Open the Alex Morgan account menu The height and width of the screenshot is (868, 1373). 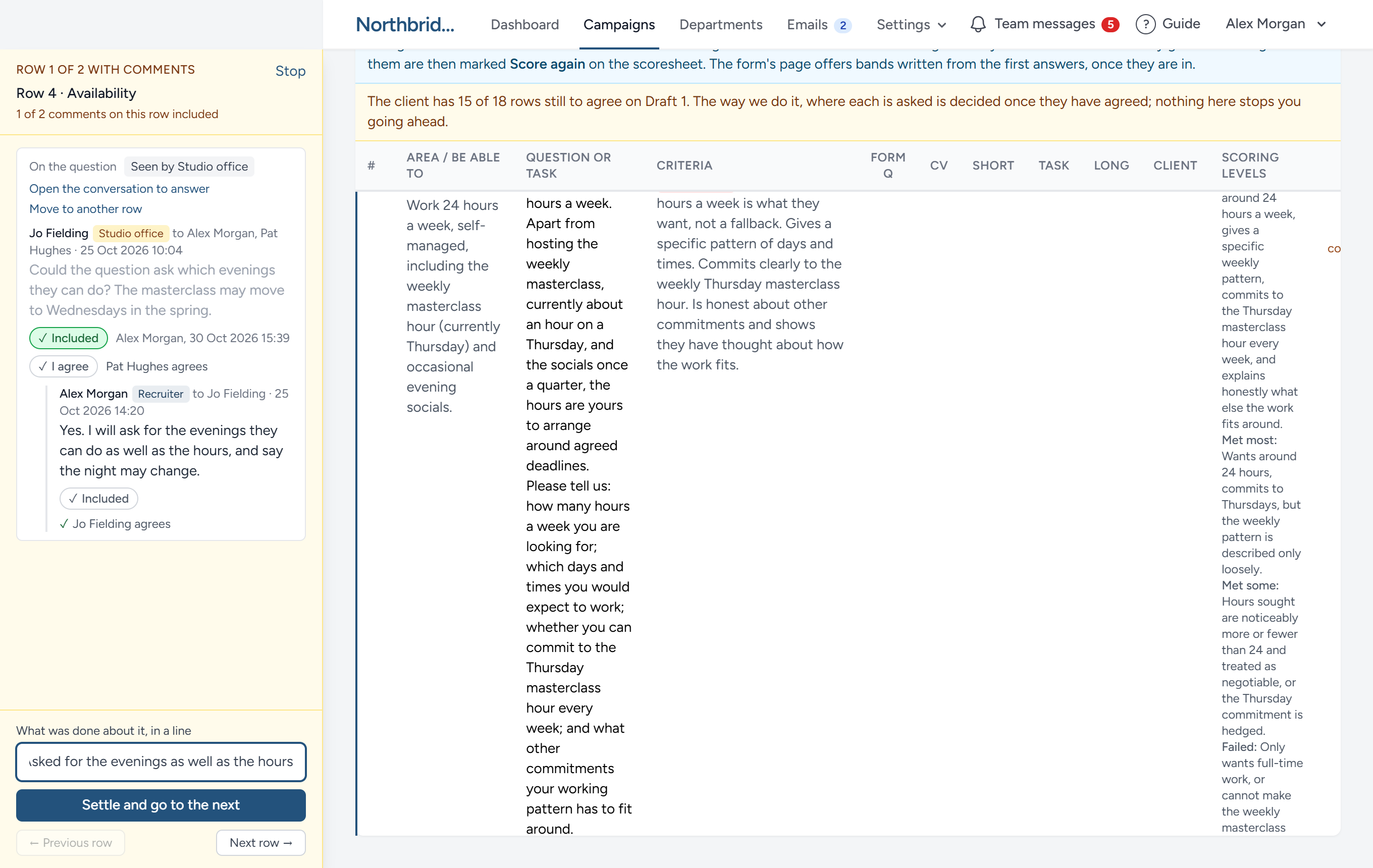pyautogui.click(x=1276, y=24)
